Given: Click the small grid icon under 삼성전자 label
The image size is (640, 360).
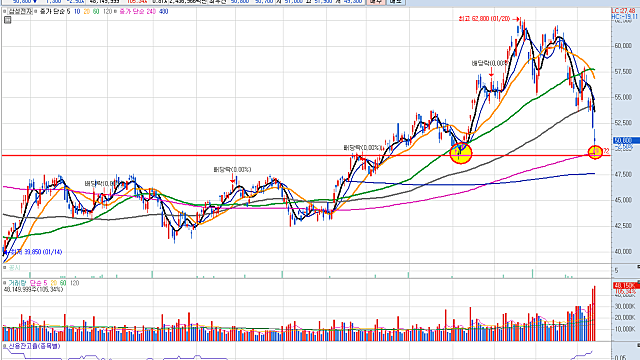Looking at the screenshot, I should [x=7, y=20].
